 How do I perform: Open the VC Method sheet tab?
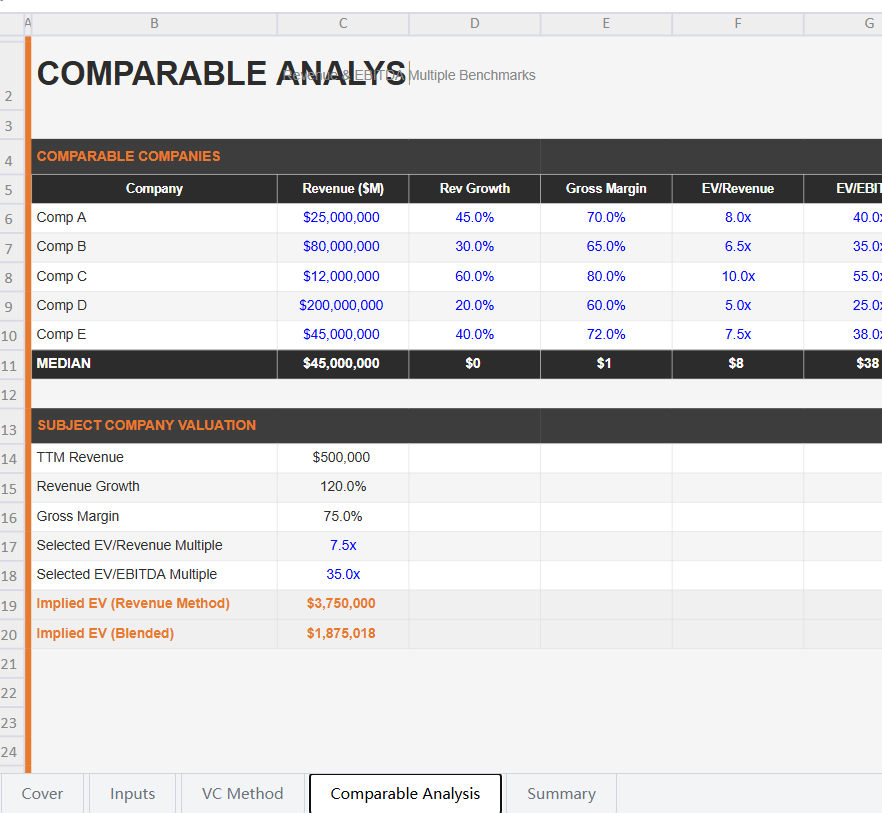(x=242, y=793)
